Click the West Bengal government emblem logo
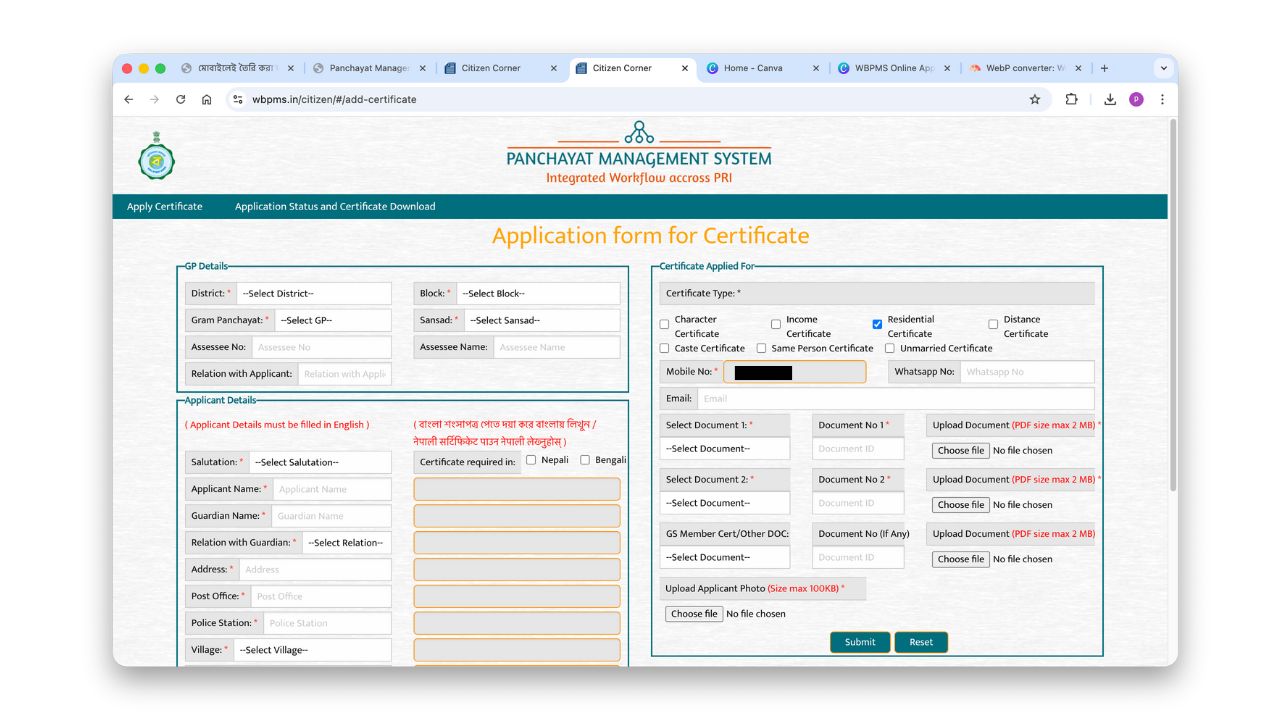The image size is (1280, 720). (x=156, y=156)
